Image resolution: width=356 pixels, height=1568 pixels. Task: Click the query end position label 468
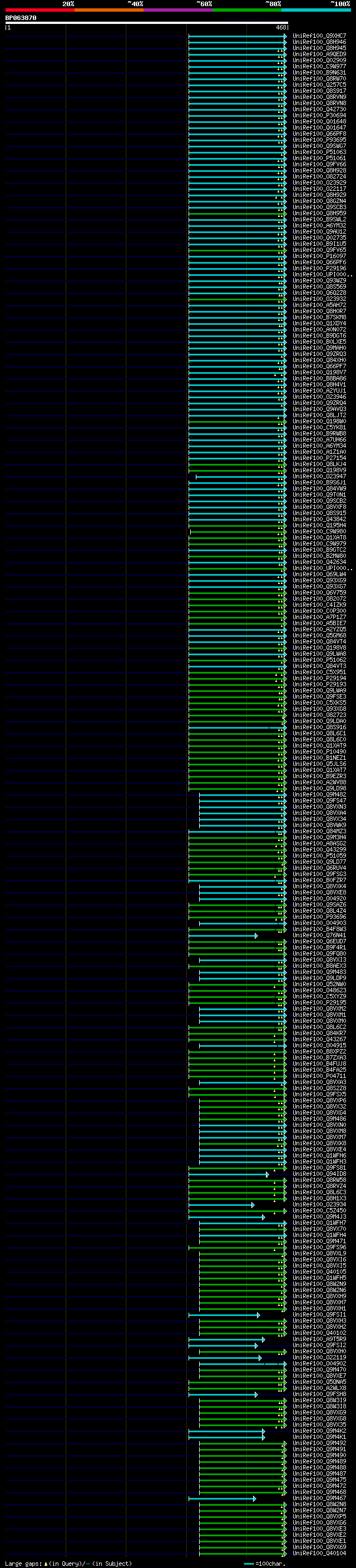click(281, 27)
